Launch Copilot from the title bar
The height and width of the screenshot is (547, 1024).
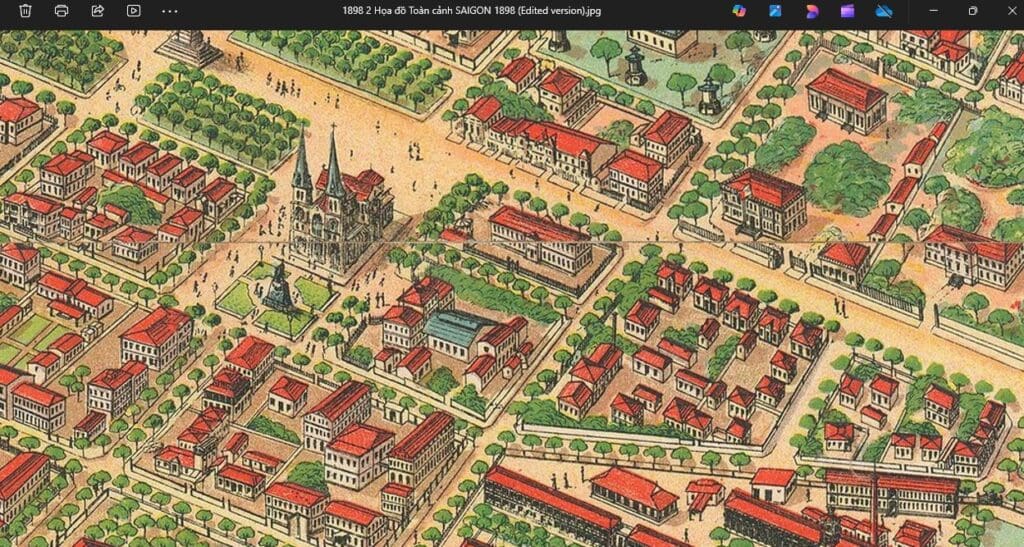pos(739,11)
